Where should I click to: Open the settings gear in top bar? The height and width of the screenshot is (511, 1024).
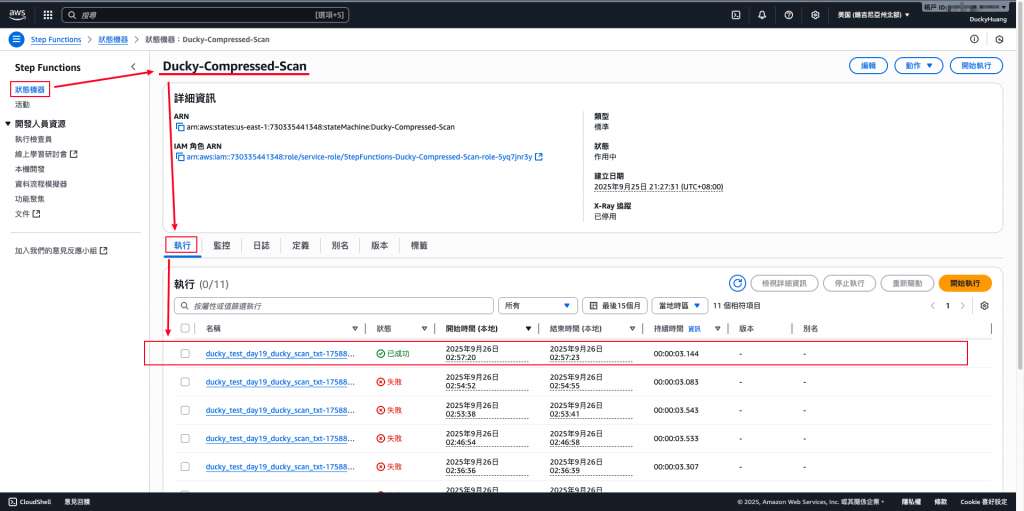click(x=815, y=14)
